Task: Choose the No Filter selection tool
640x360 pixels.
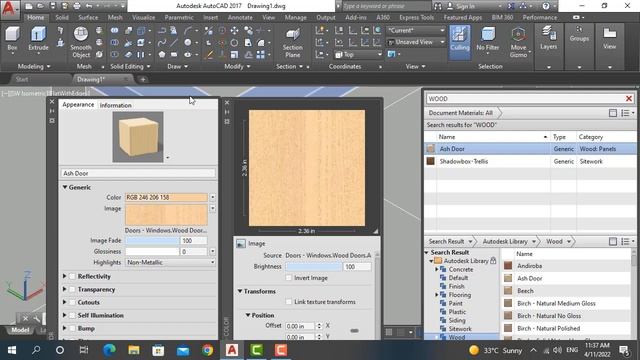Action: click(x=488, y=39)
